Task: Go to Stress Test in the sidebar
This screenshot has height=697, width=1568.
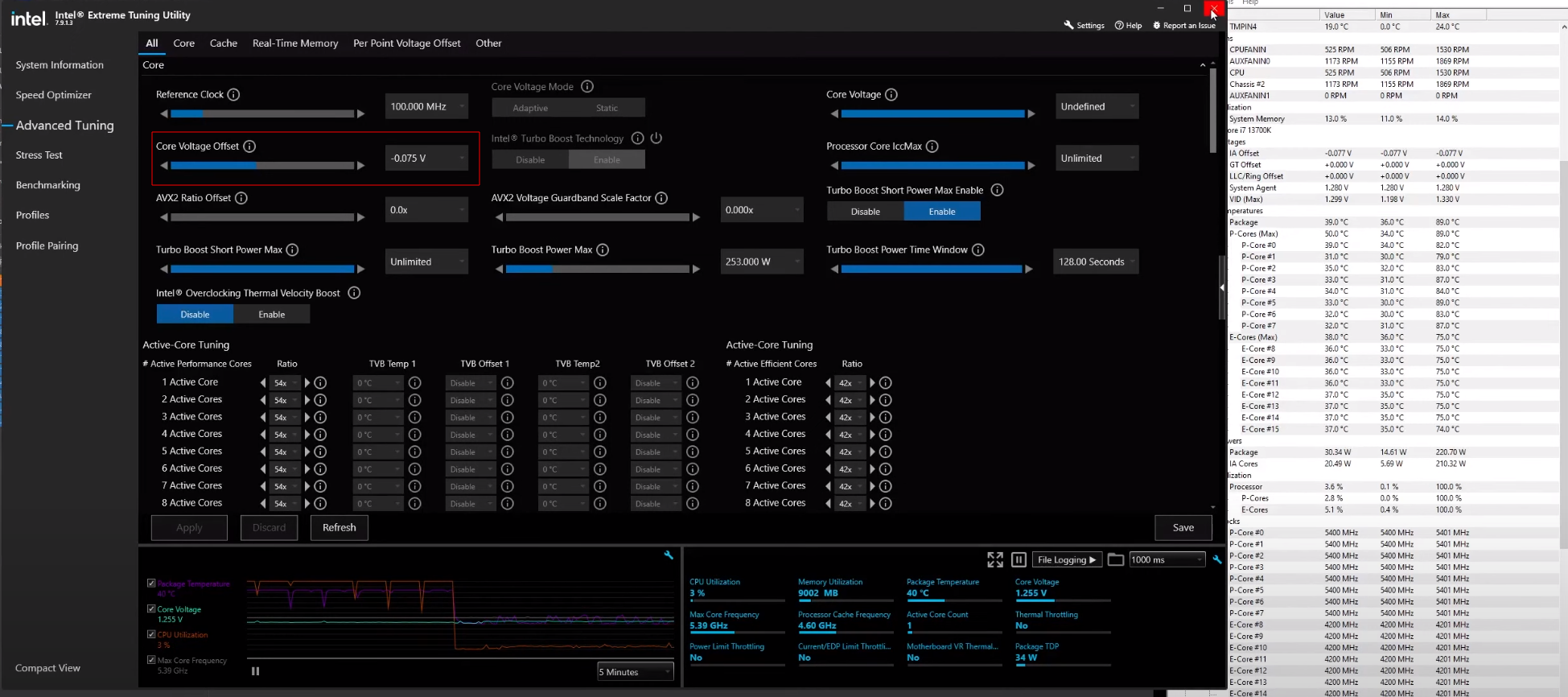Action: pyautogui.click(x=39, y=155)
